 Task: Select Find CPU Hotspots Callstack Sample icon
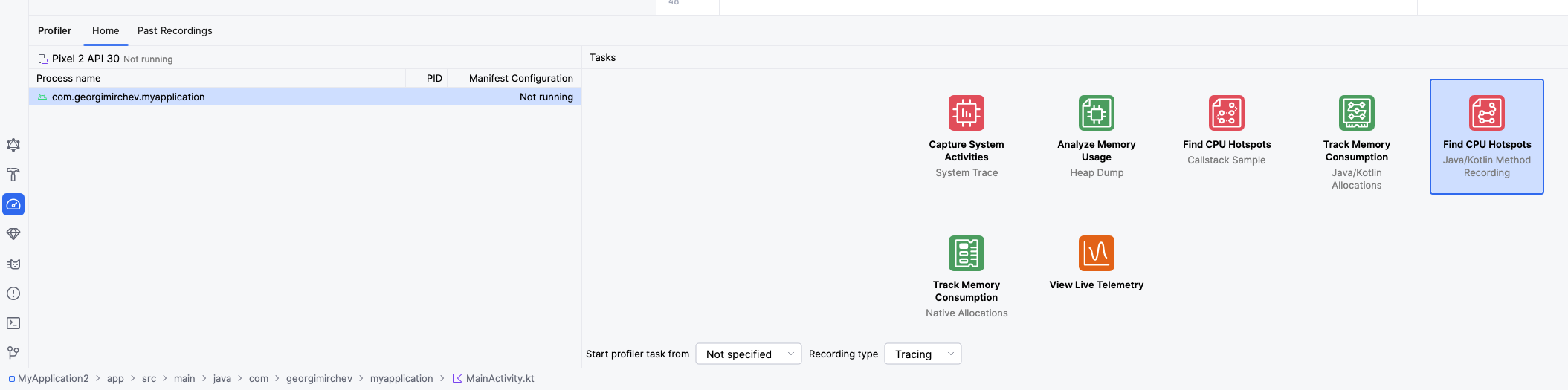(1227, 113)
